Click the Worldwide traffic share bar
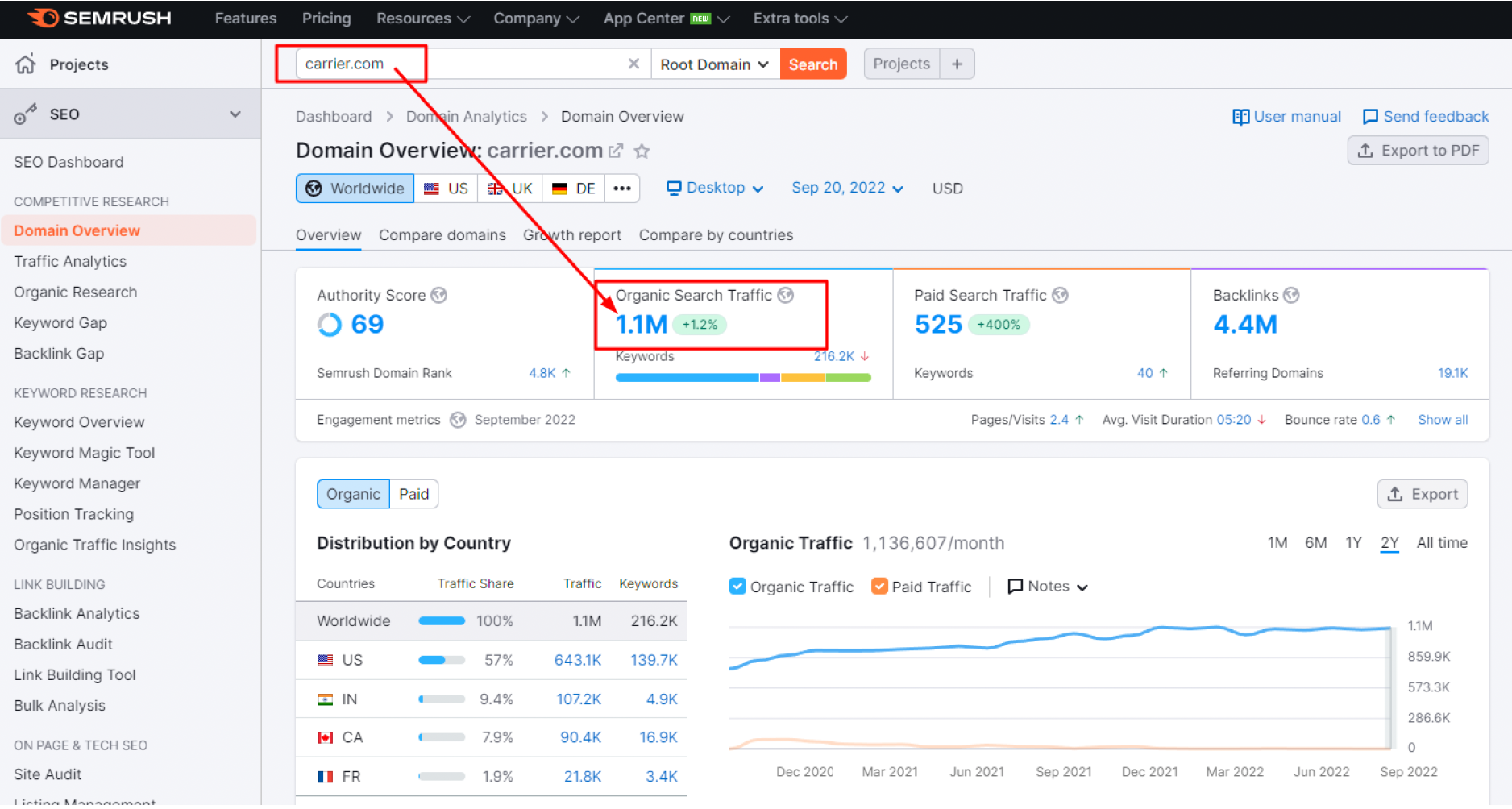The image size is (1512, 809). (442, 621)
